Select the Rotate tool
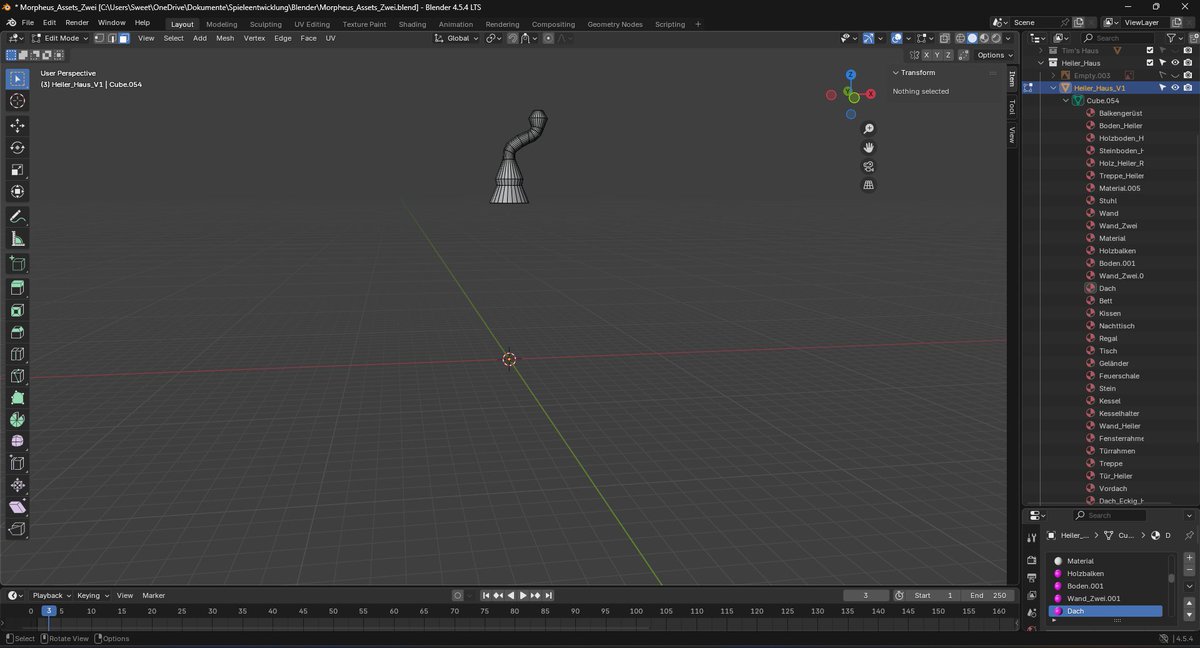The height and width of the screenshot is (648, 1200). pos(17,147)
